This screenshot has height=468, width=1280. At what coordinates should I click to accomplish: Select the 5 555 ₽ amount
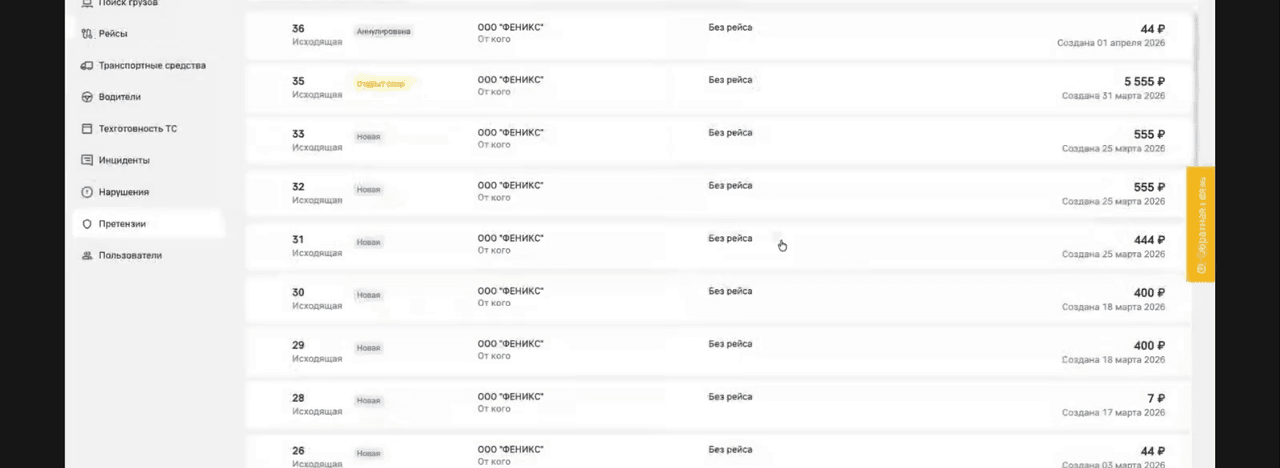(1145, 82)
